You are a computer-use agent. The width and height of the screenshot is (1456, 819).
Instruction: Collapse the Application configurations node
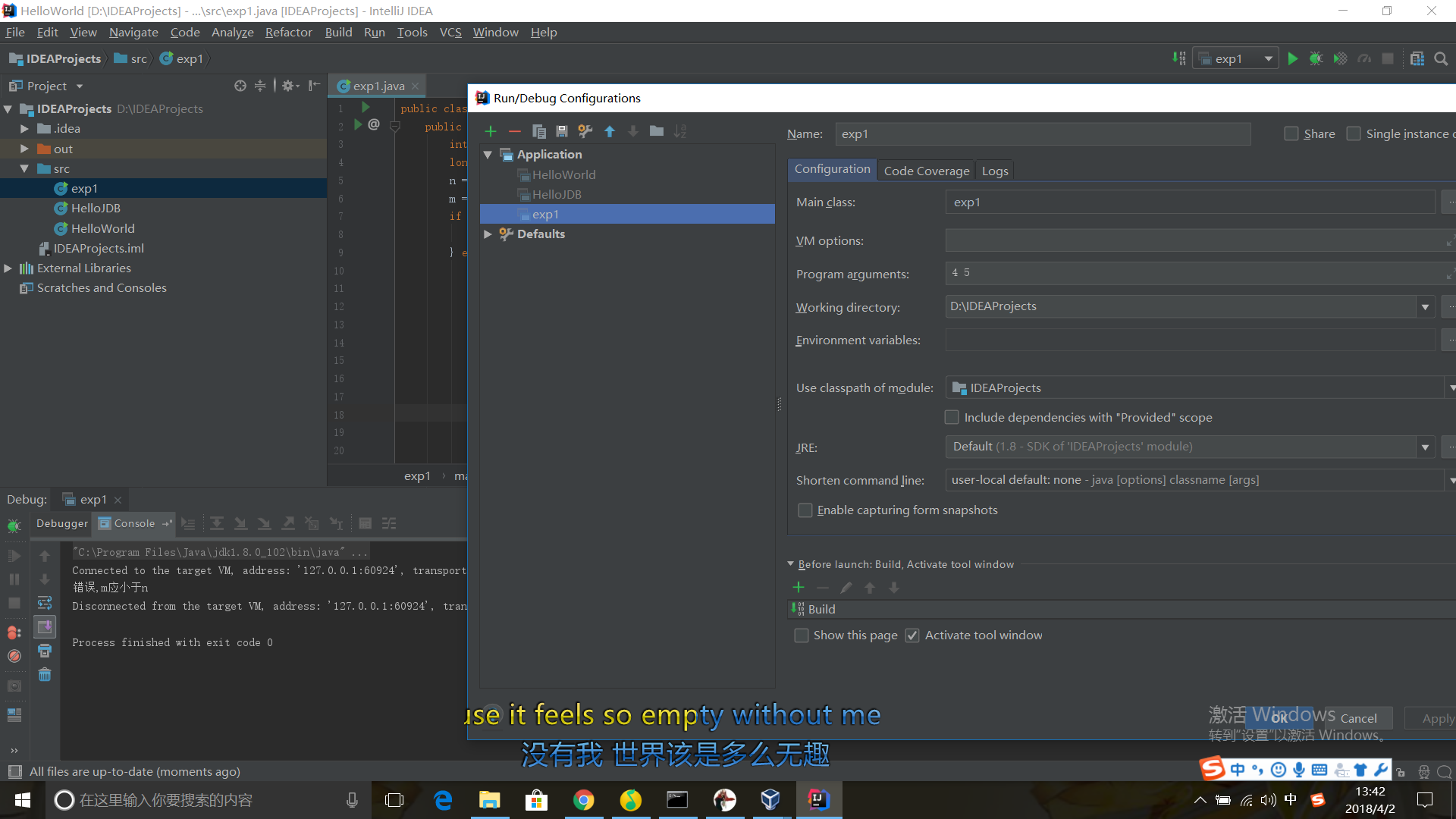coord(488,155)
